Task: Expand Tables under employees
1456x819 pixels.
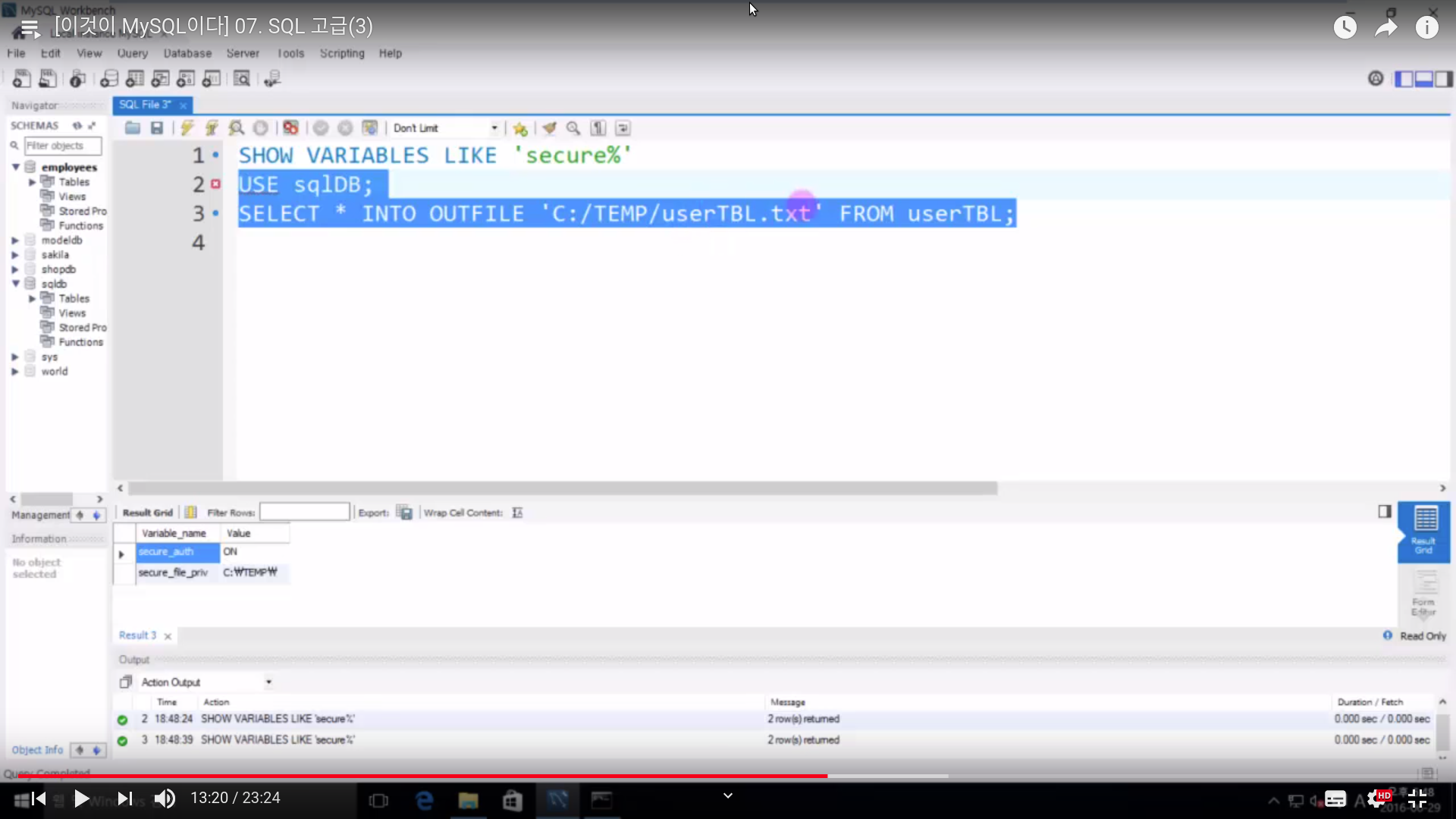Action: (x=32, y=182)
